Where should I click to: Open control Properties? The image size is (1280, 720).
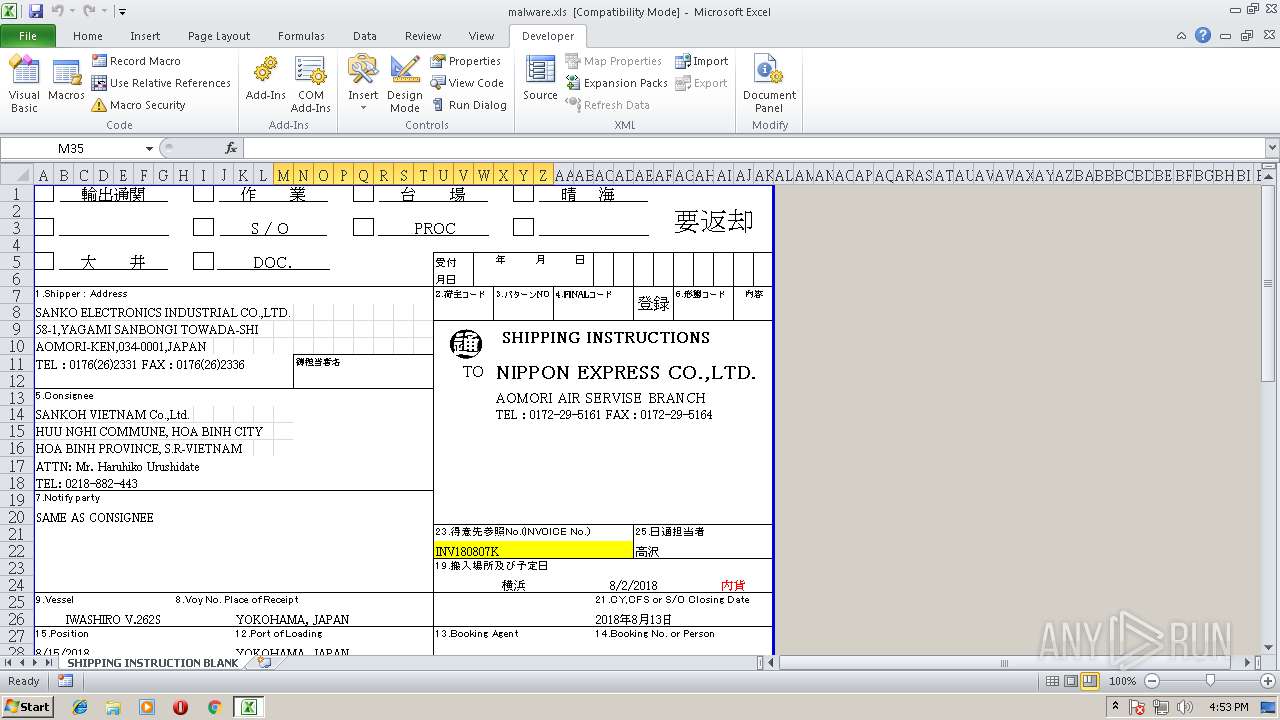tap(465, 61)
